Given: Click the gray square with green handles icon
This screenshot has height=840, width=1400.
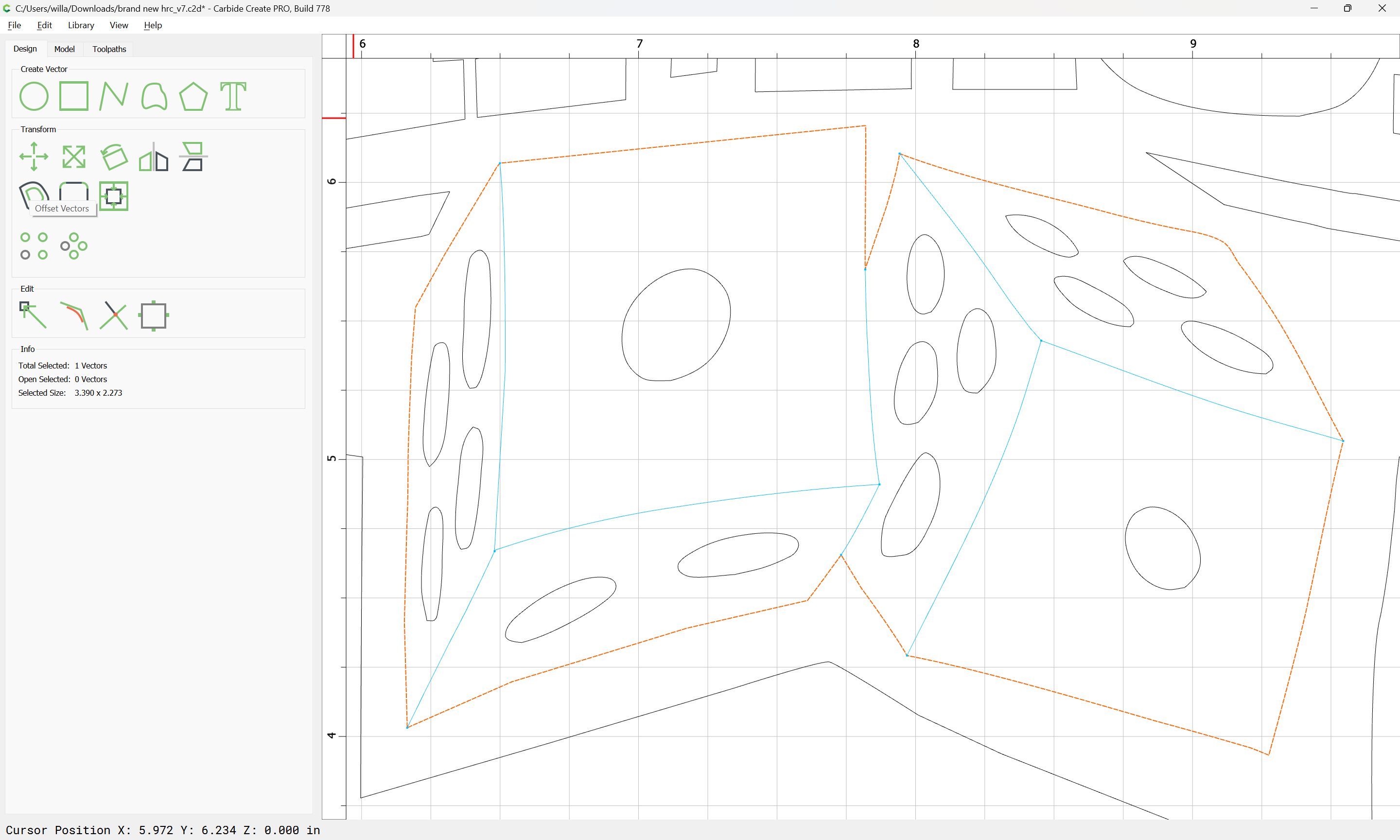Looking at the screenshot, I should coord(154,316).
